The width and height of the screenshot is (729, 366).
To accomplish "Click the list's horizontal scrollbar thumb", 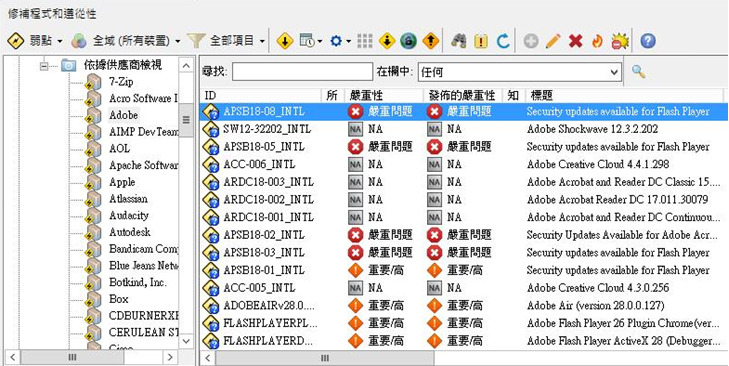I will 325,358.
